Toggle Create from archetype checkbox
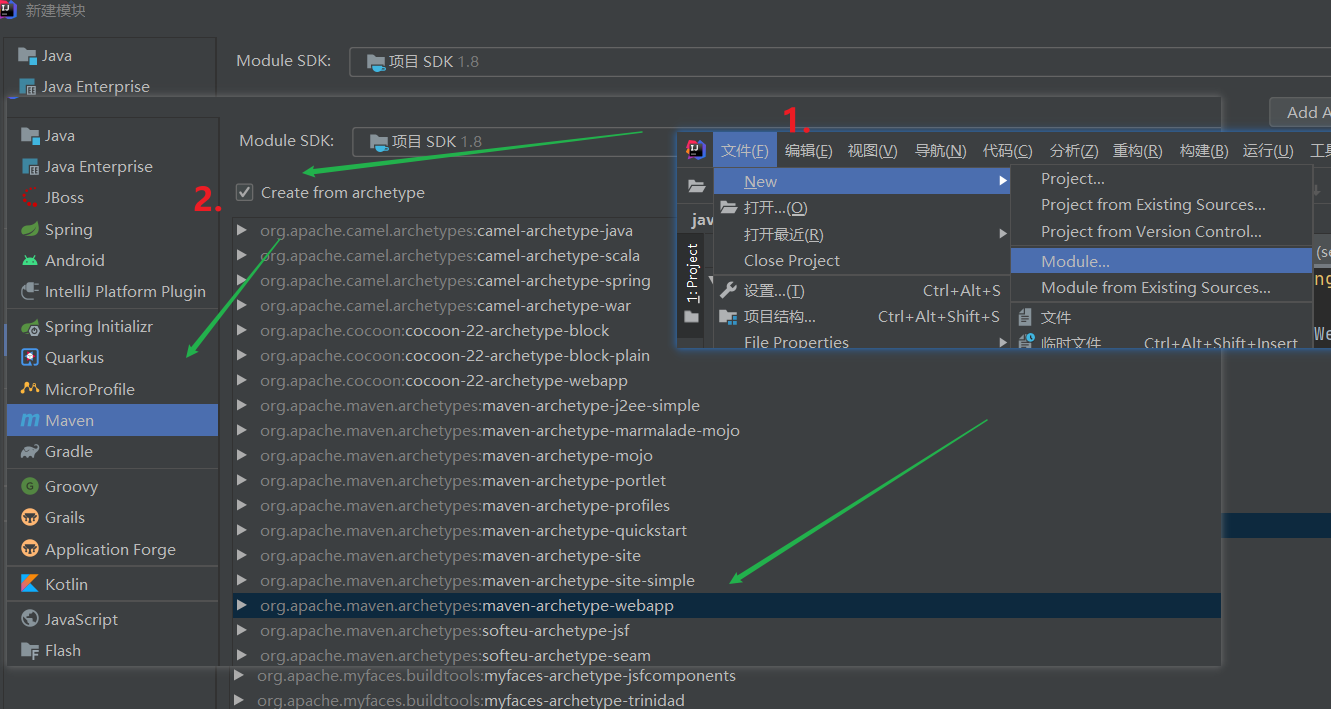 [245, 192]
